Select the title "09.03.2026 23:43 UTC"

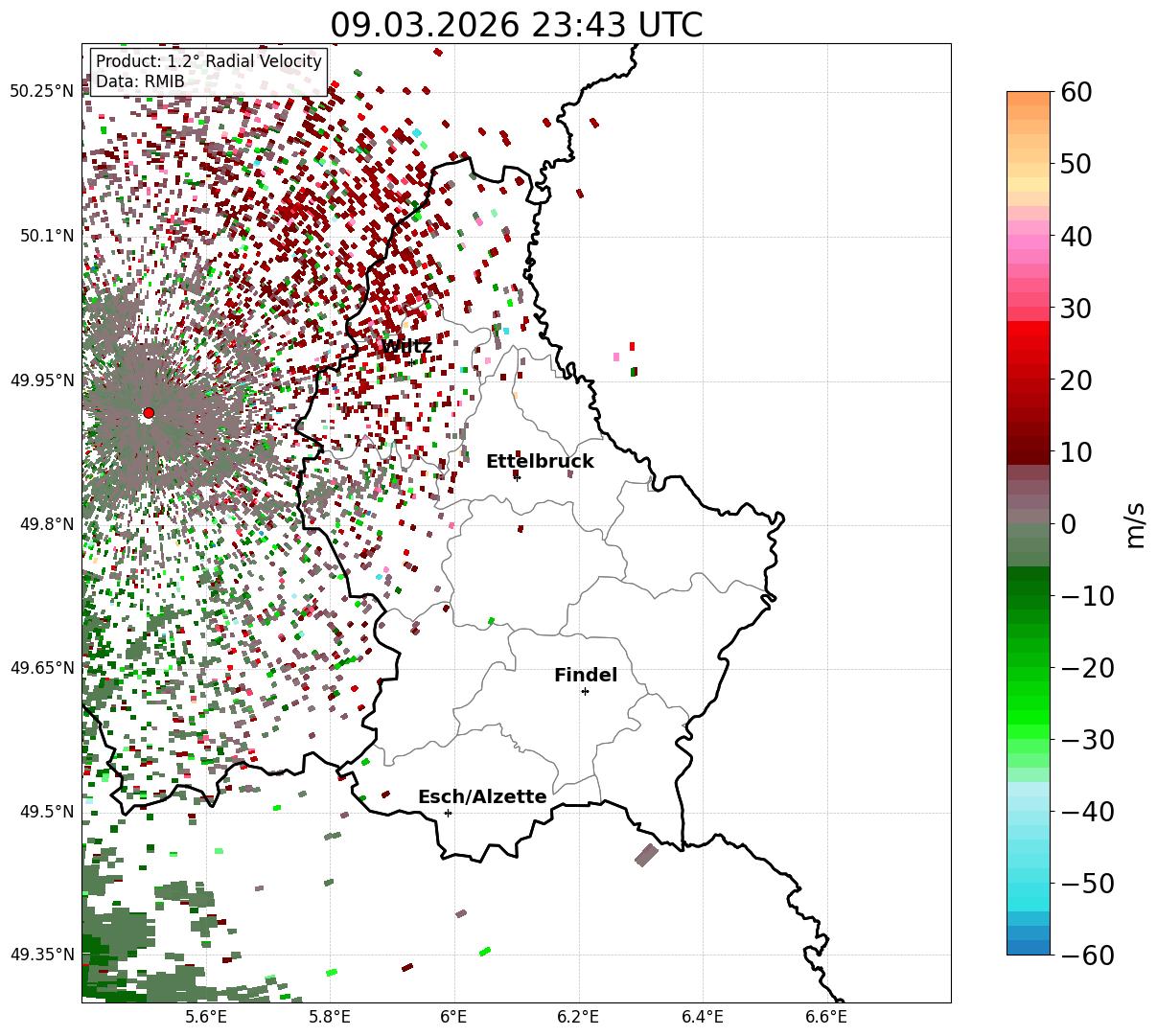(516, 24)
